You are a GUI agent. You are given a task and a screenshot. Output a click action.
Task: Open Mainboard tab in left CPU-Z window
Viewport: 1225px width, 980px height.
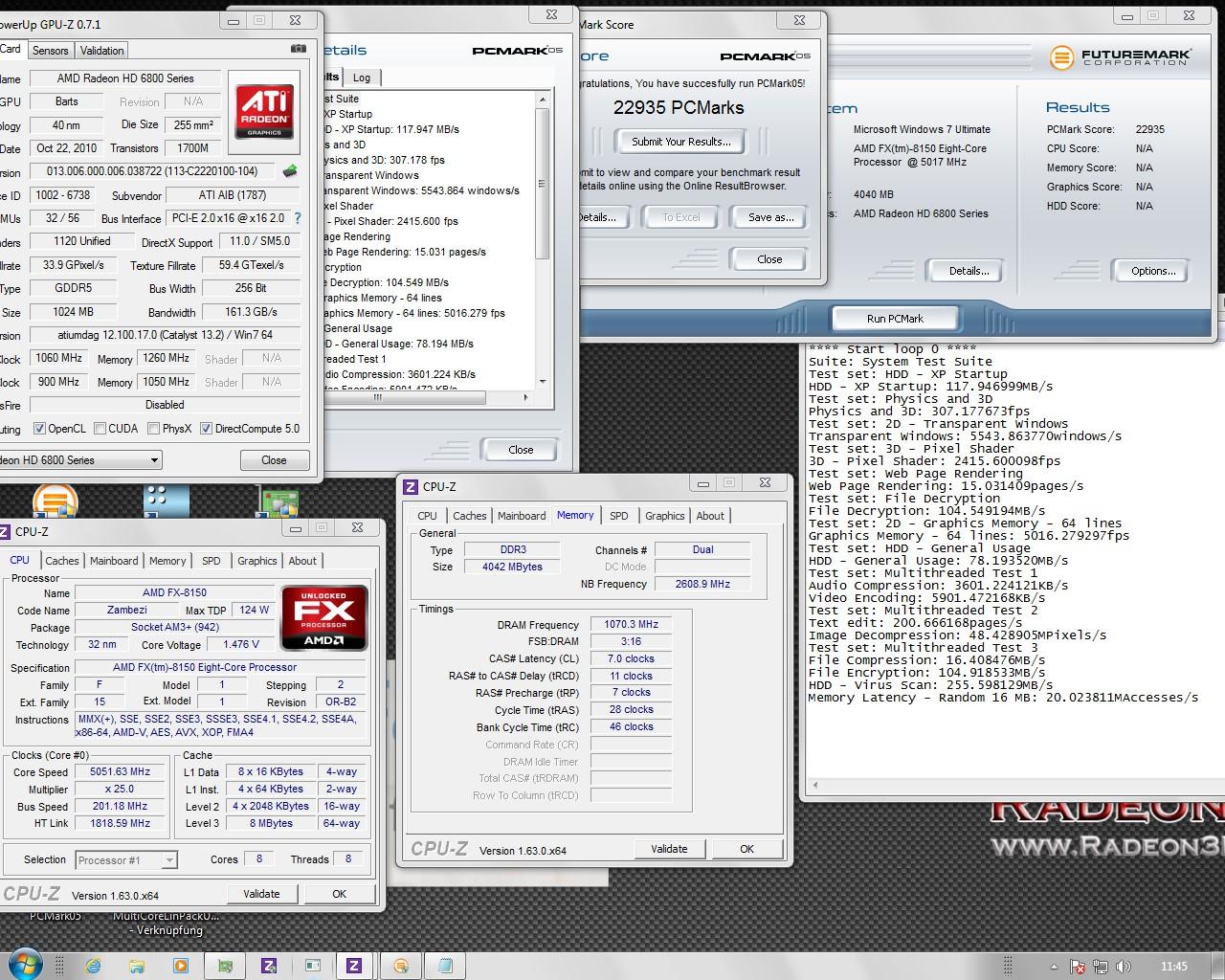114,561
